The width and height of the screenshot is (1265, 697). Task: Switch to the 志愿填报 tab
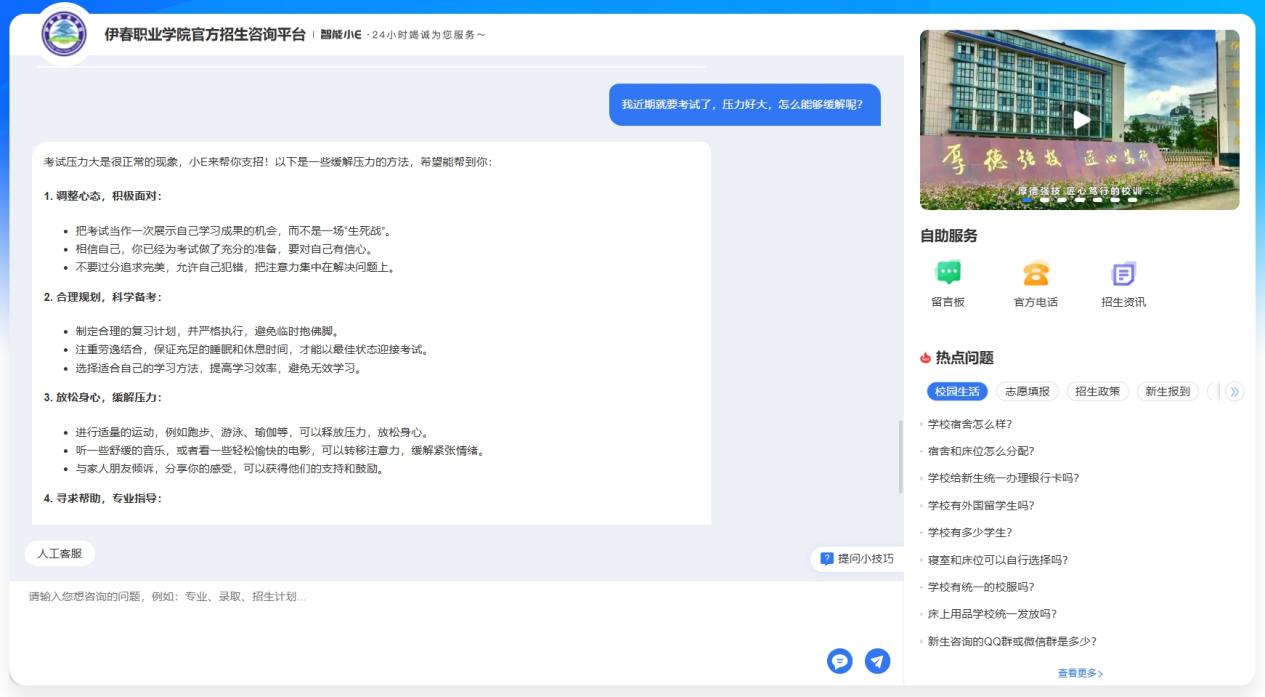1027,392
